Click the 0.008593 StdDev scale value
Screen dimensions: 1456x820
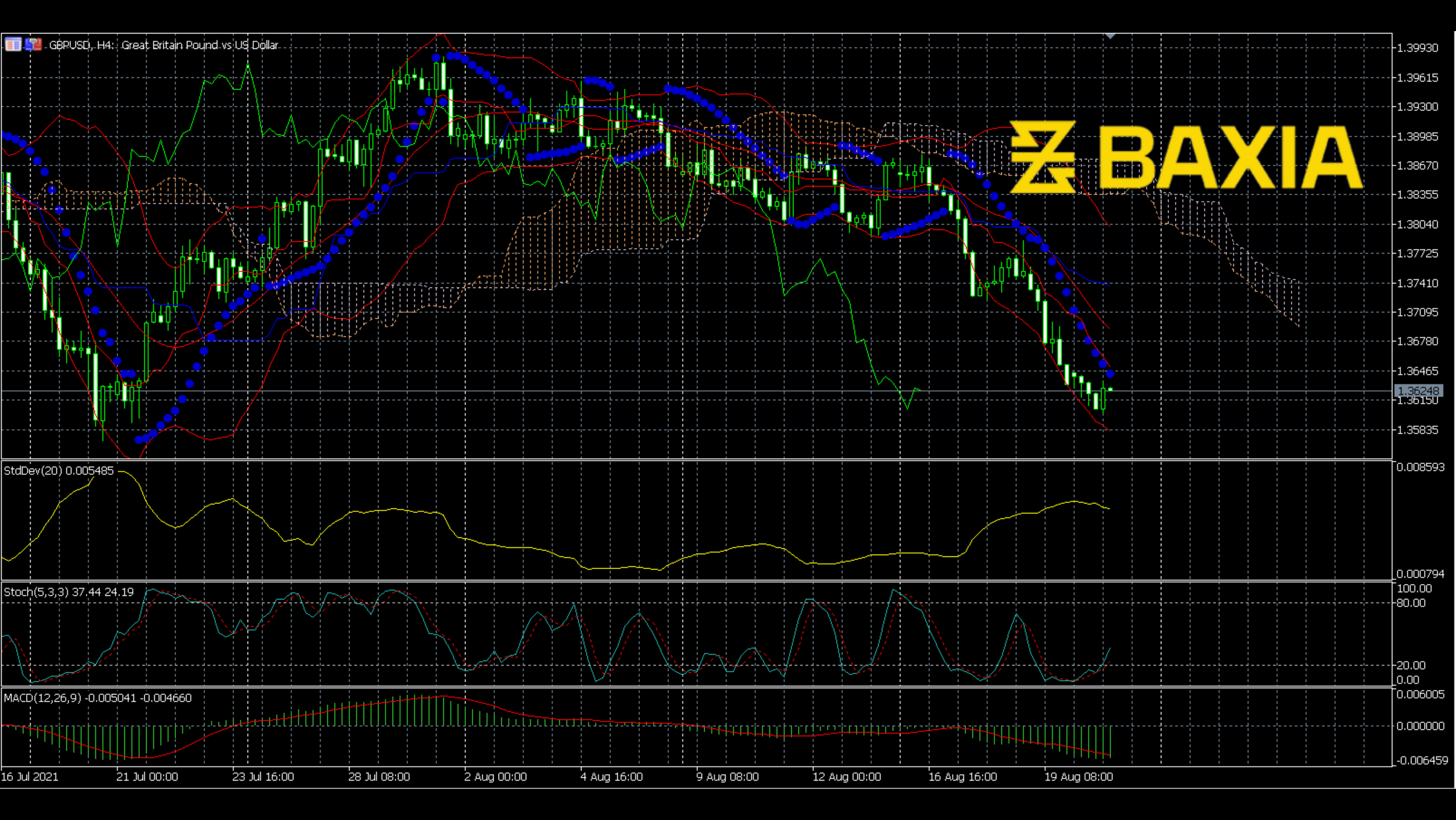(x=1420, y=467)
